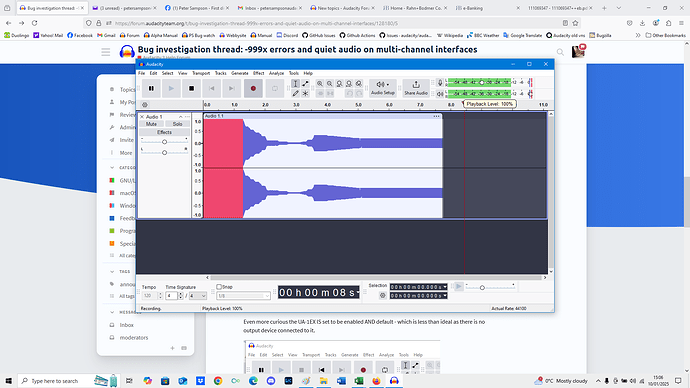Image resolution: width=690 pixels, height=388 pixels.
Task: Open the moderators link in forum sidebar
Action: [134, 337]
